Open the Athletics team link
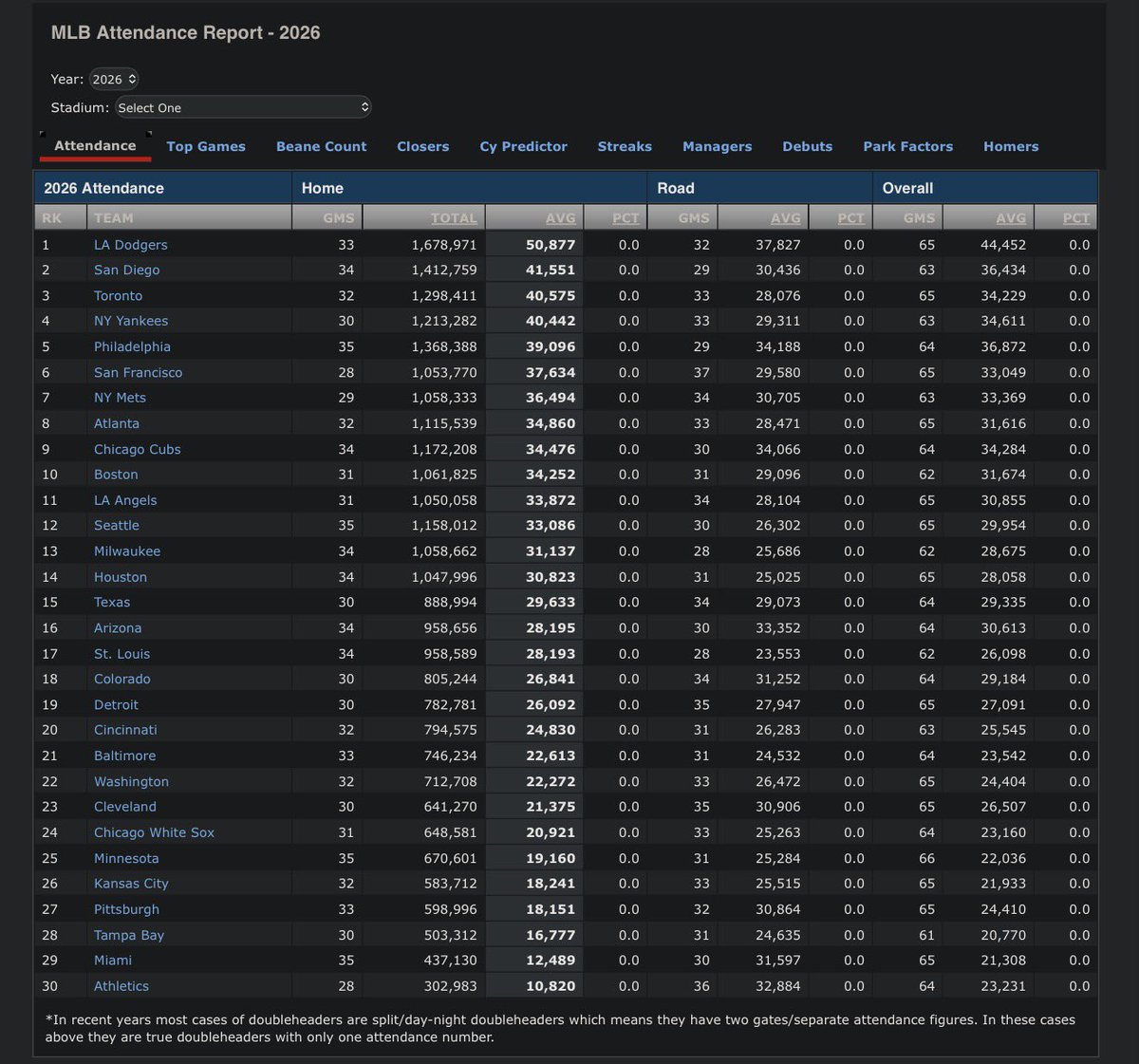Screen dimensions: 1139x1064 tap(121, 986)
